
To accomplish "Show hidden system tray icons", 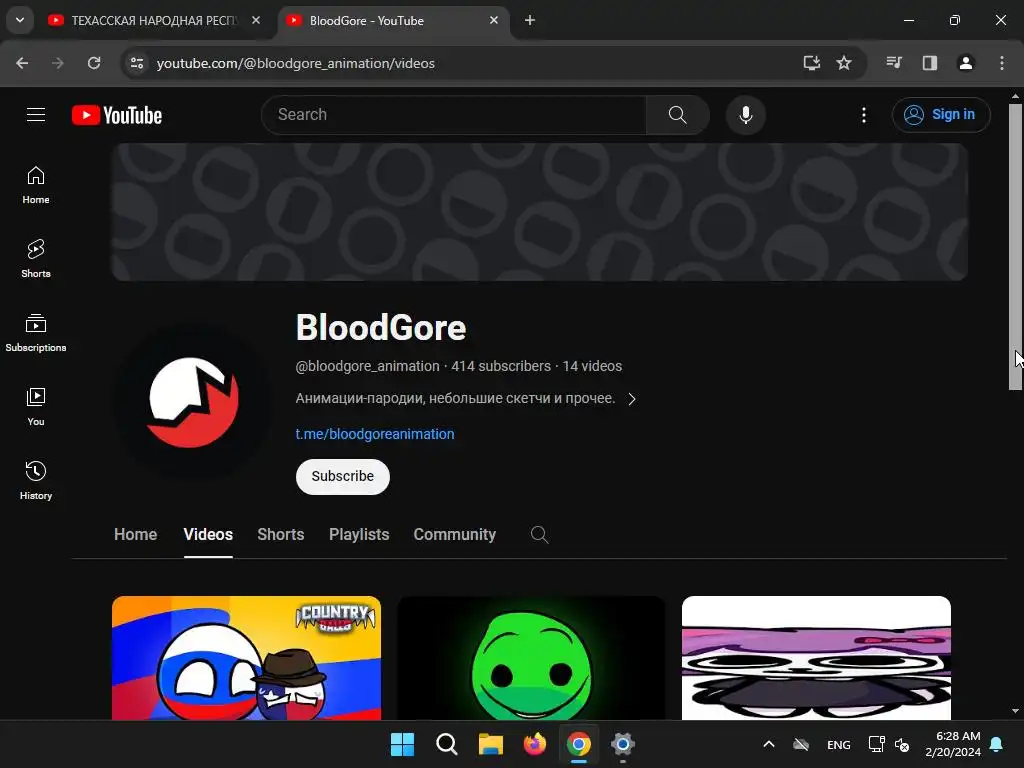I will click(x=769, y=744).
